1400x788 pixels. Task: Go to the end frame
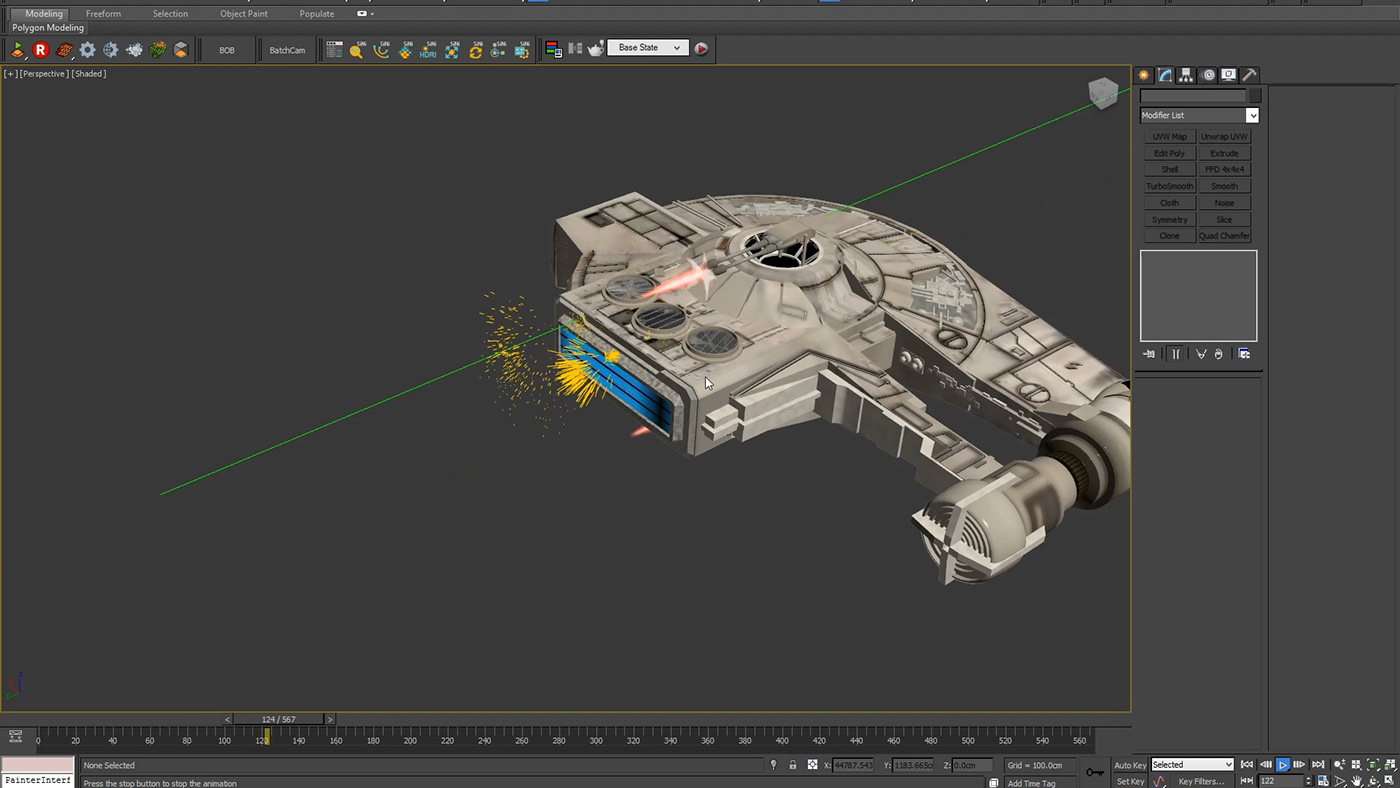pyautogui.click(x=1318, y=765)
